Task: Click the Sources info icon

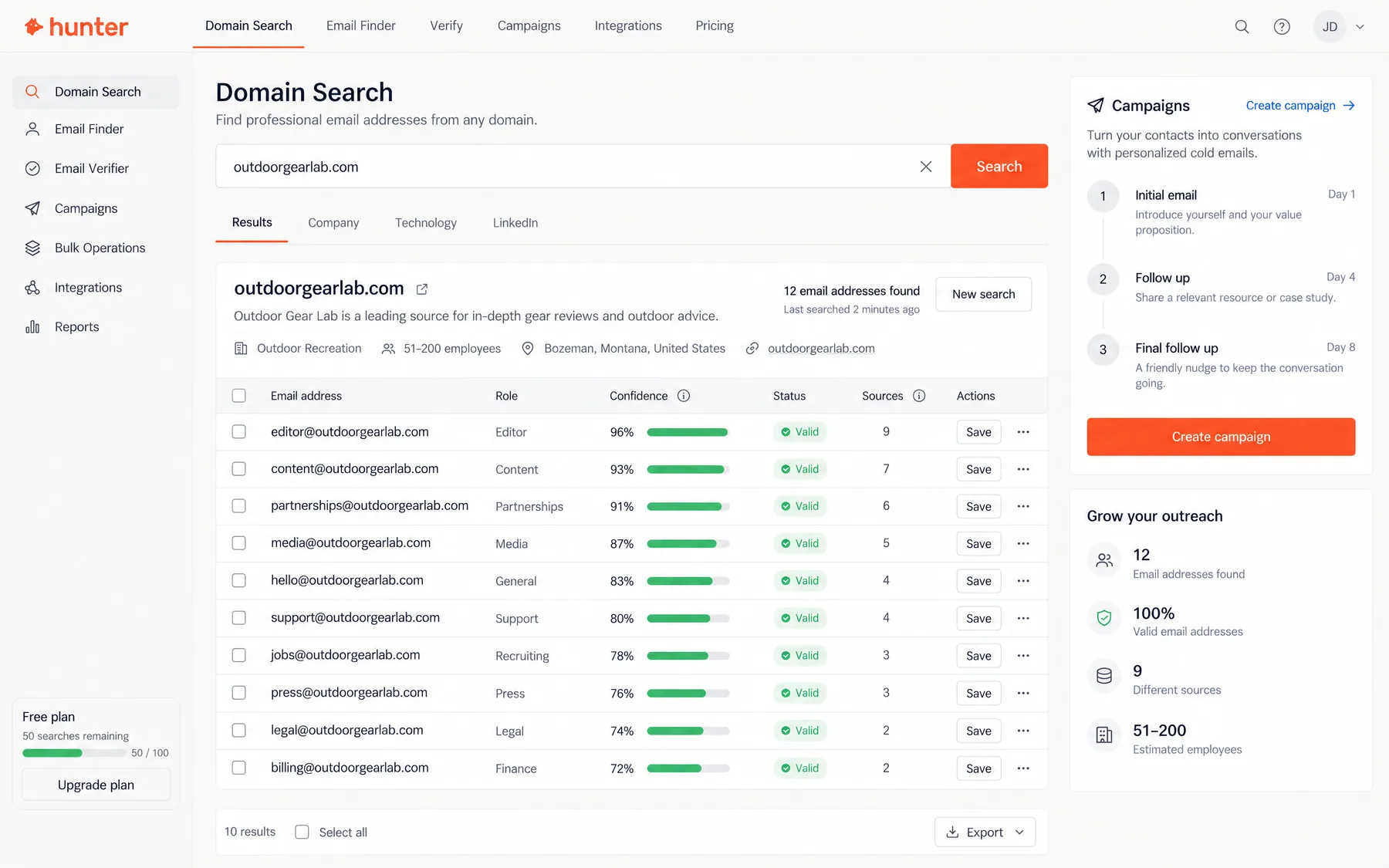Action: 919,396
